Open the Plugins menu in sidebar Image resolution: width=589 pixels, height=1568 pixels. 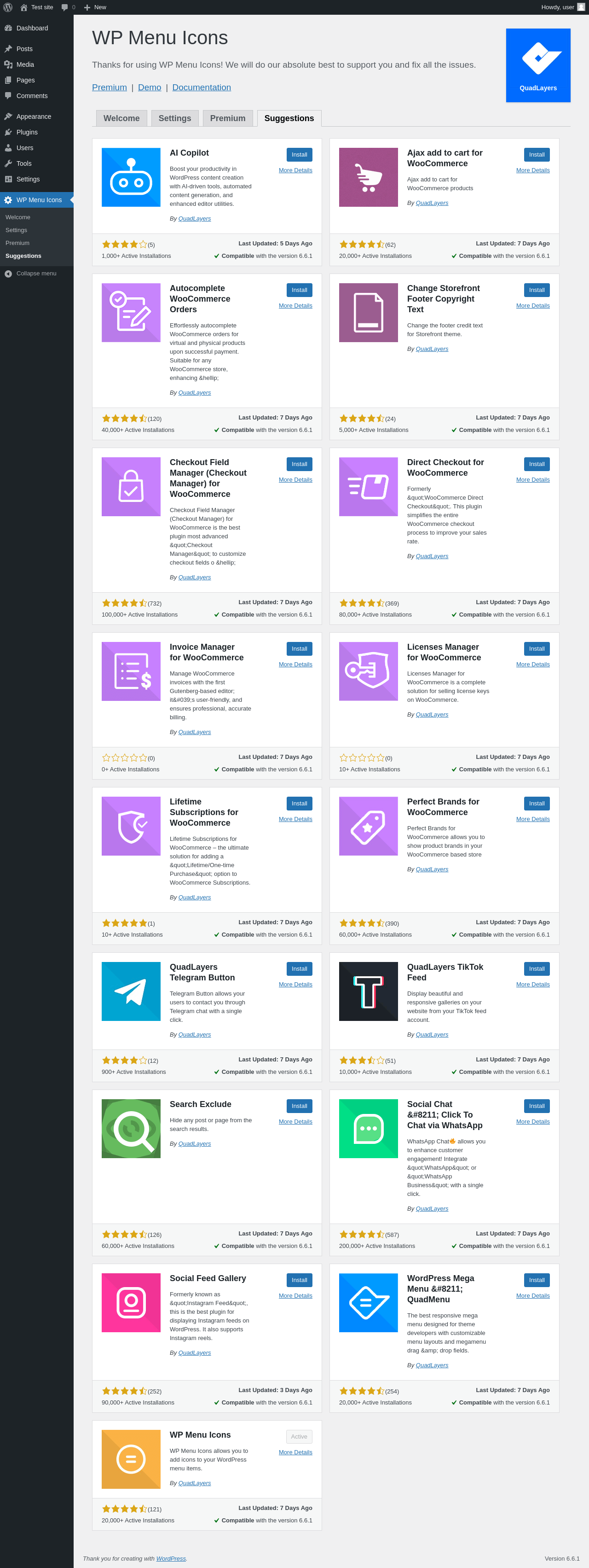(x=36, y=132)
